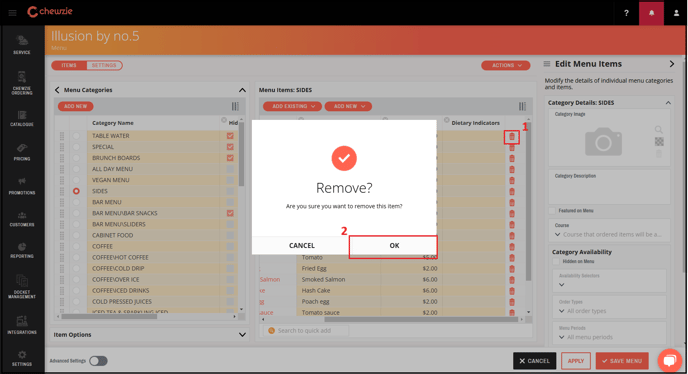This screenshot has height=374, width=688.
Task: Click bottom Cancel button with X
Action: (x=534, y=361)
